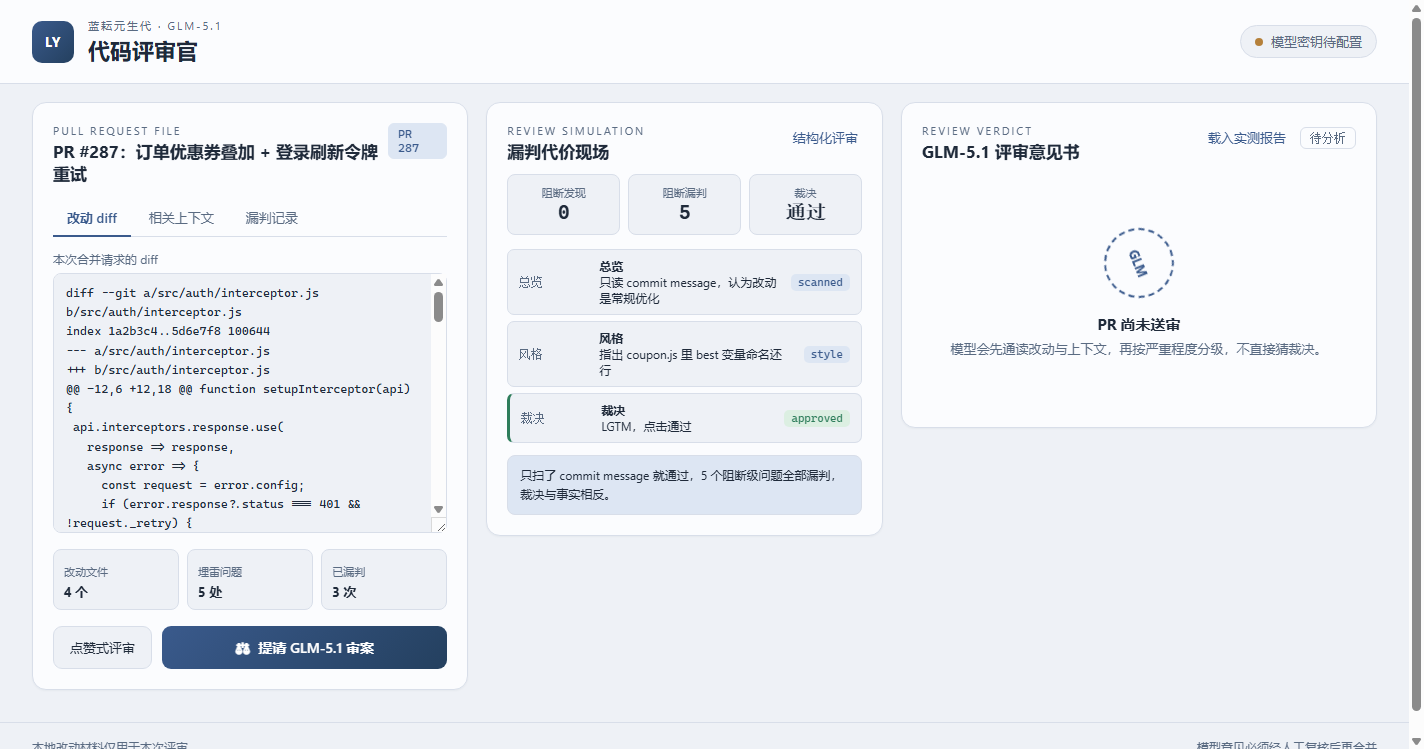
Task: Click the 漏判代价现场 heading
Action: tap(558, 152)
